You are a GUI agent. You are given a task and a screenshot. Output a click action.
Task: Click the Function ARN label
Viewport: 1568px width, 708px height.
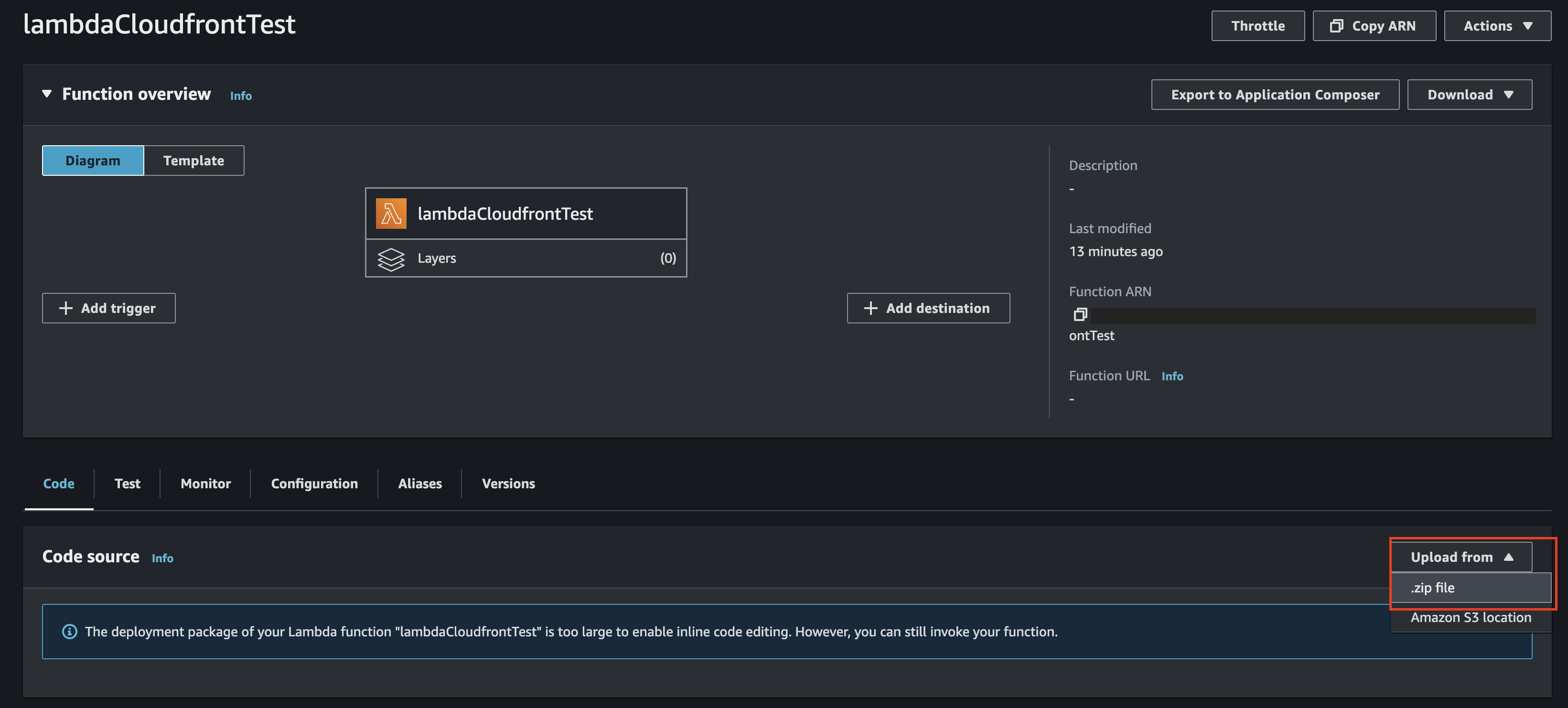click(x=1110, y=291)
